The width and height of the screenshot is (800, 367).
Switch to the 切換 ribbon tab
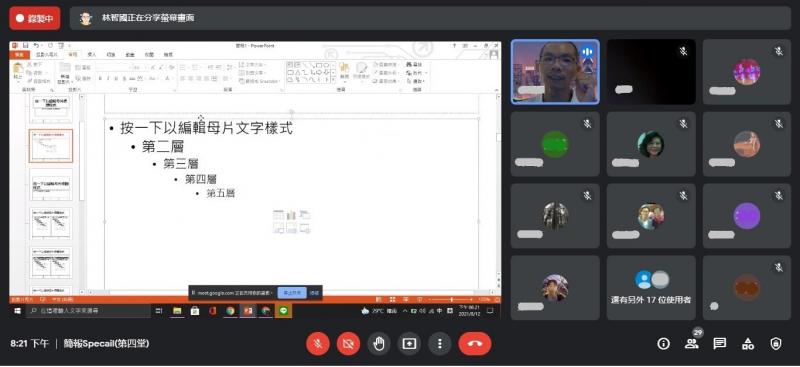(x=111, y=54)
